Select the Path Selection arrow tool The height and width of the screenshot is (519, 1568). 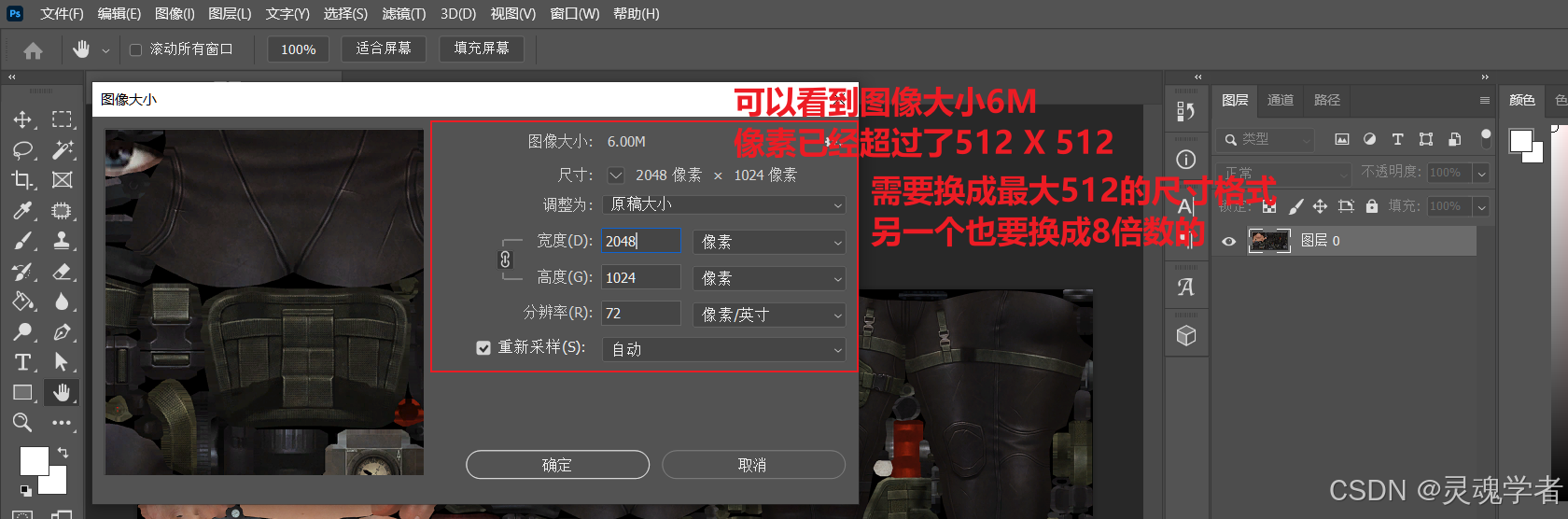click(x=62, y=362)
